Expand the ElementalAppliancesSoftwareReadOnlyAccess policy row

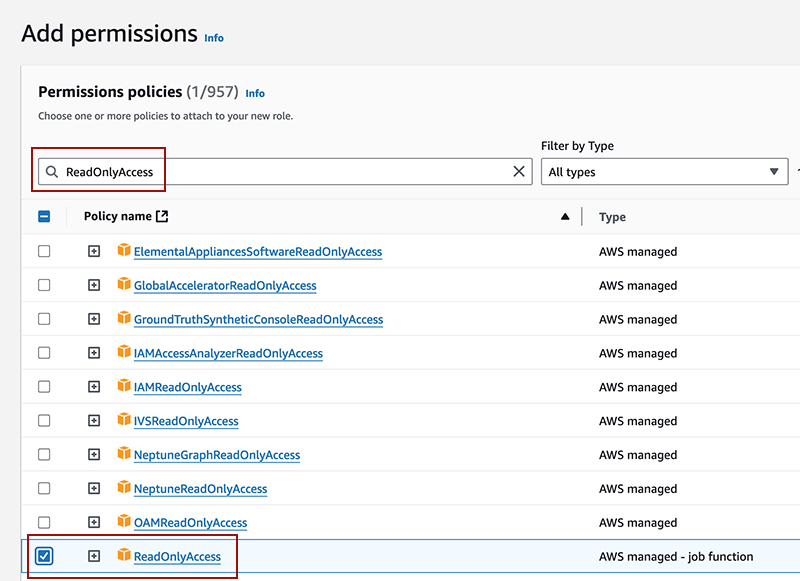click(x=94, y=252)
